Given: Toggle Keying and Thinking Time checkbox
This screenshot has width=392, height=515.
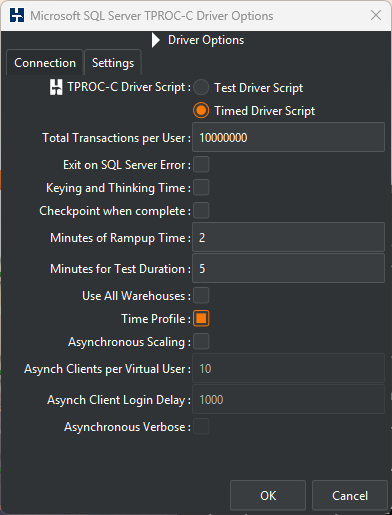Looking at the screenshot, I should tap(201, 188).
